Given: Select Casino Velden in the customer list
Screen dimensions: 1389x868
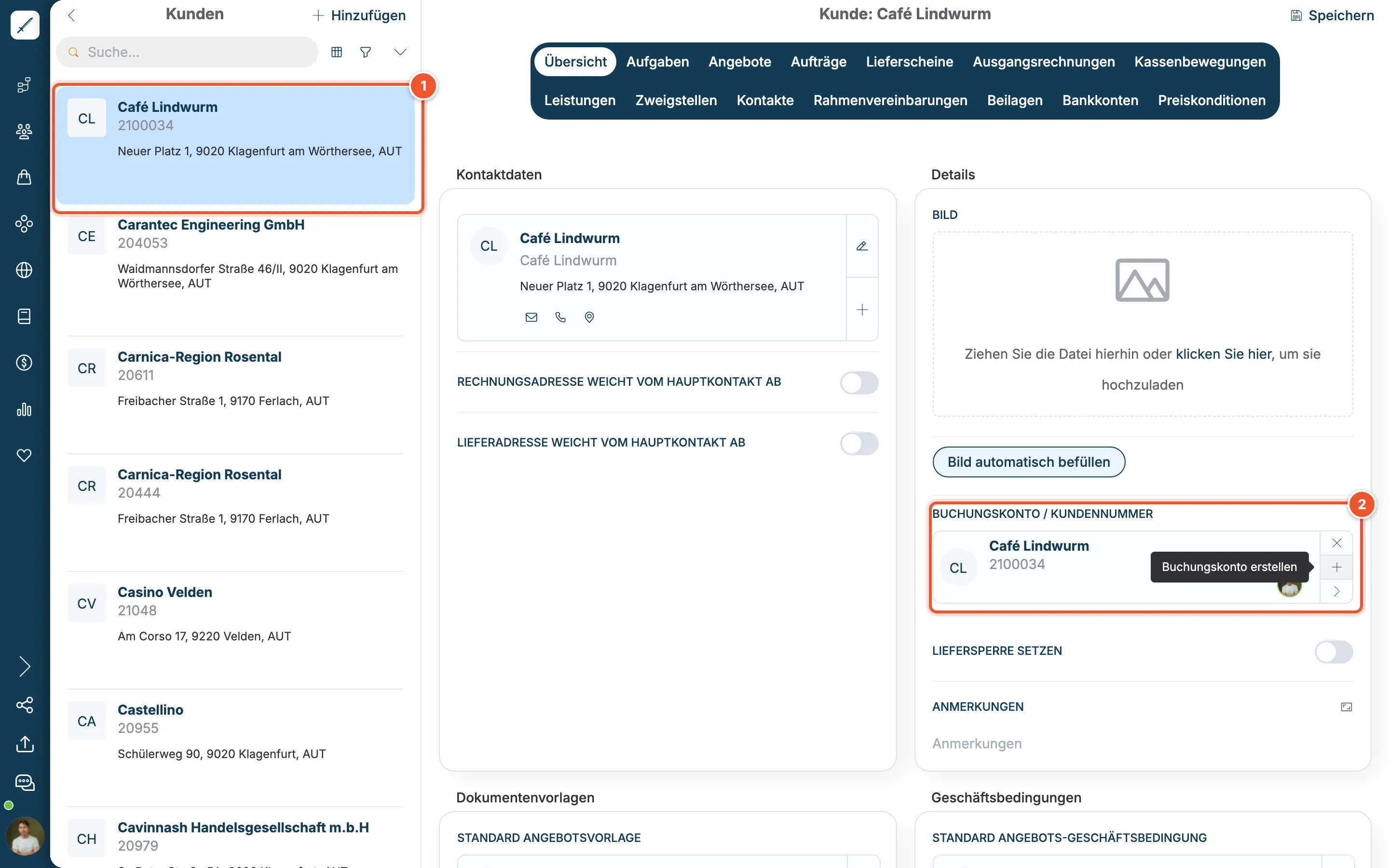Looking at the screenshot, I should tap(235, 630).
